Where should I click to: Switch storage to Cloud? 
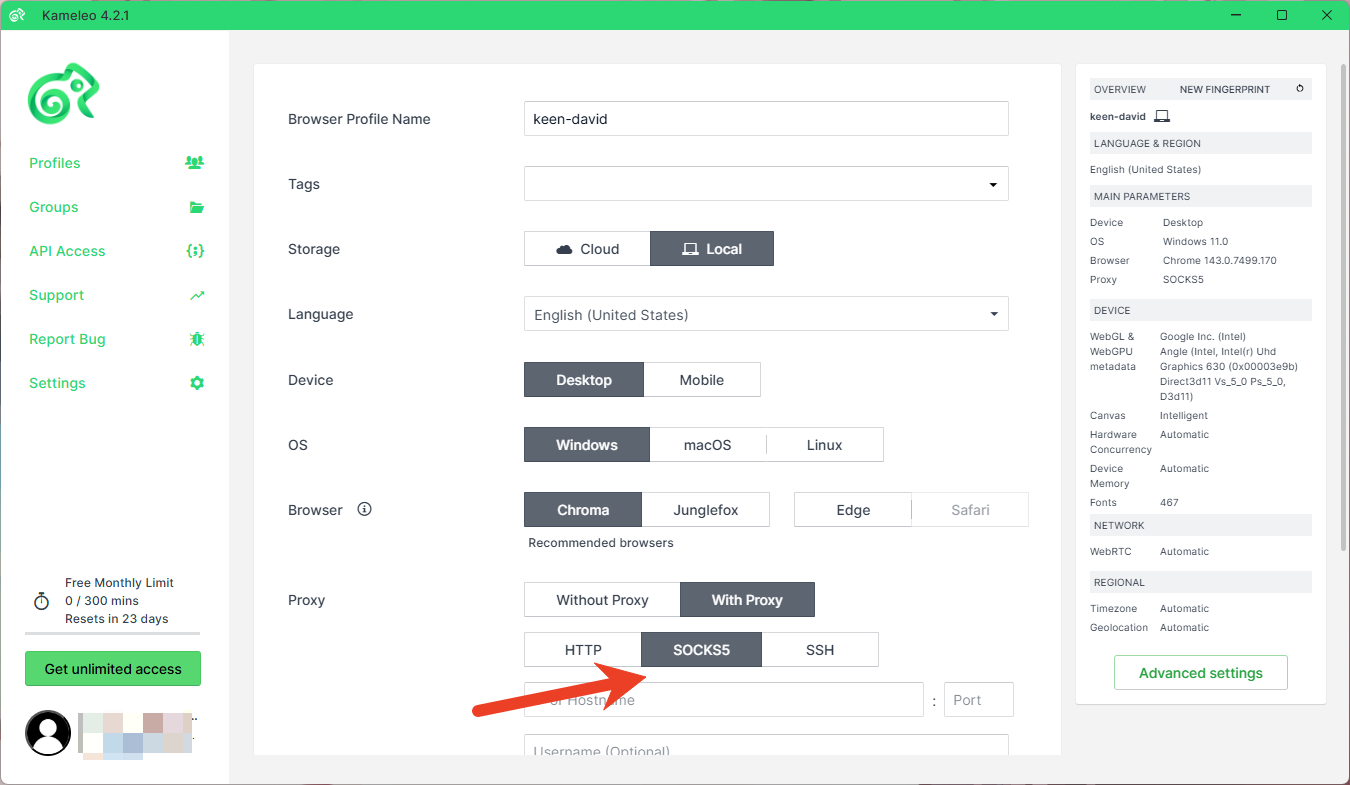tap(587, 249)
